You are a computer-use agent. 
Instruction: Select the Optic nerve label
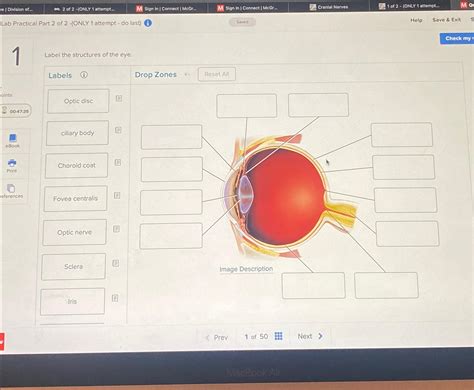[74, 232]
